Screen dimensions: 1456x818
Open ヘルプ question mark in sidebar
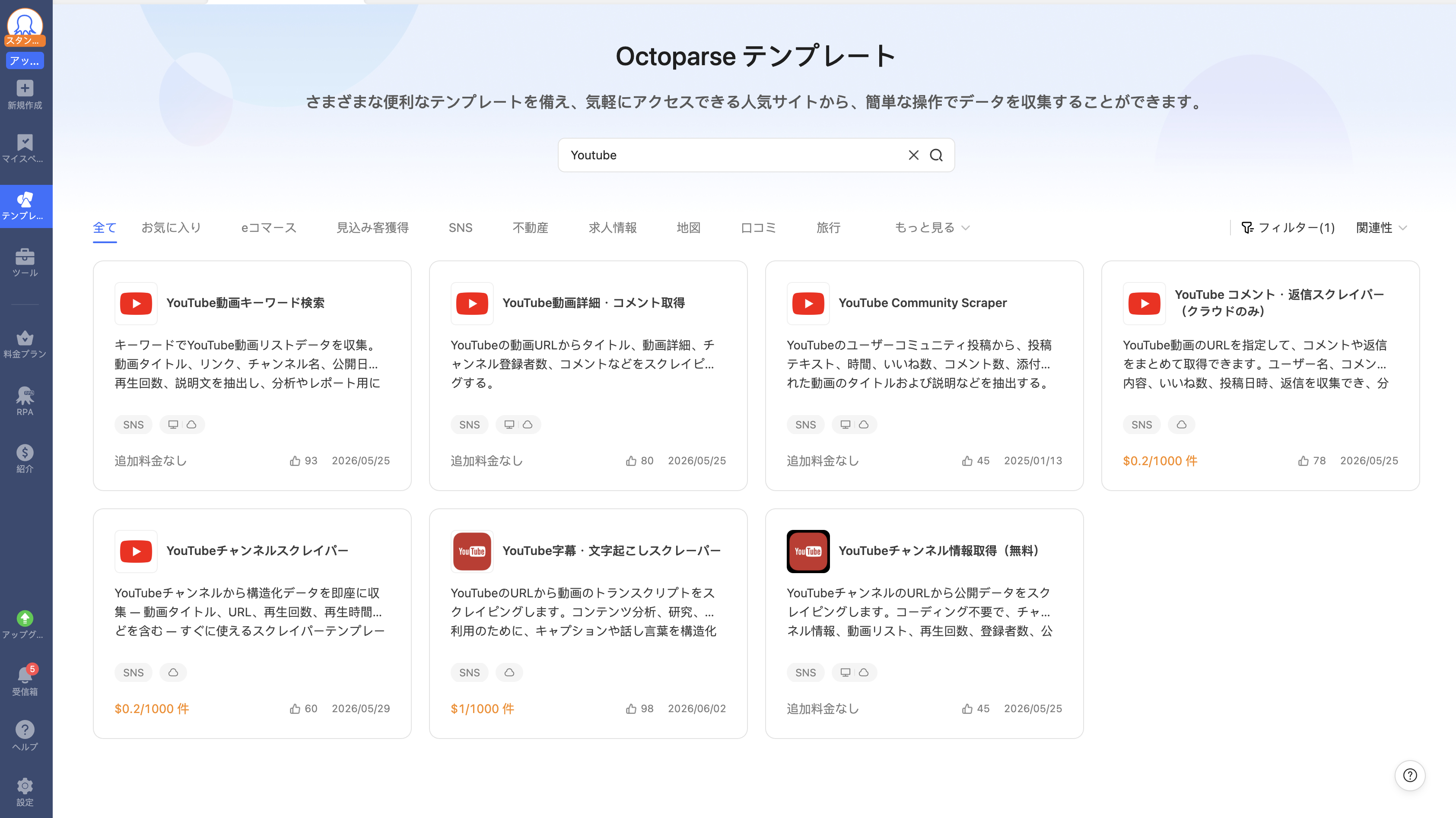tap(25, 729)
